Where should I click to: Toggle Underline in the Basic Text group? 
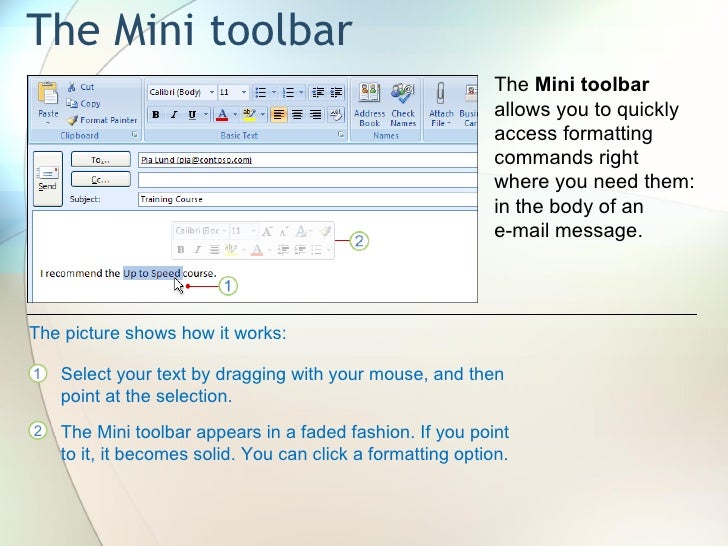click(192, 114)
